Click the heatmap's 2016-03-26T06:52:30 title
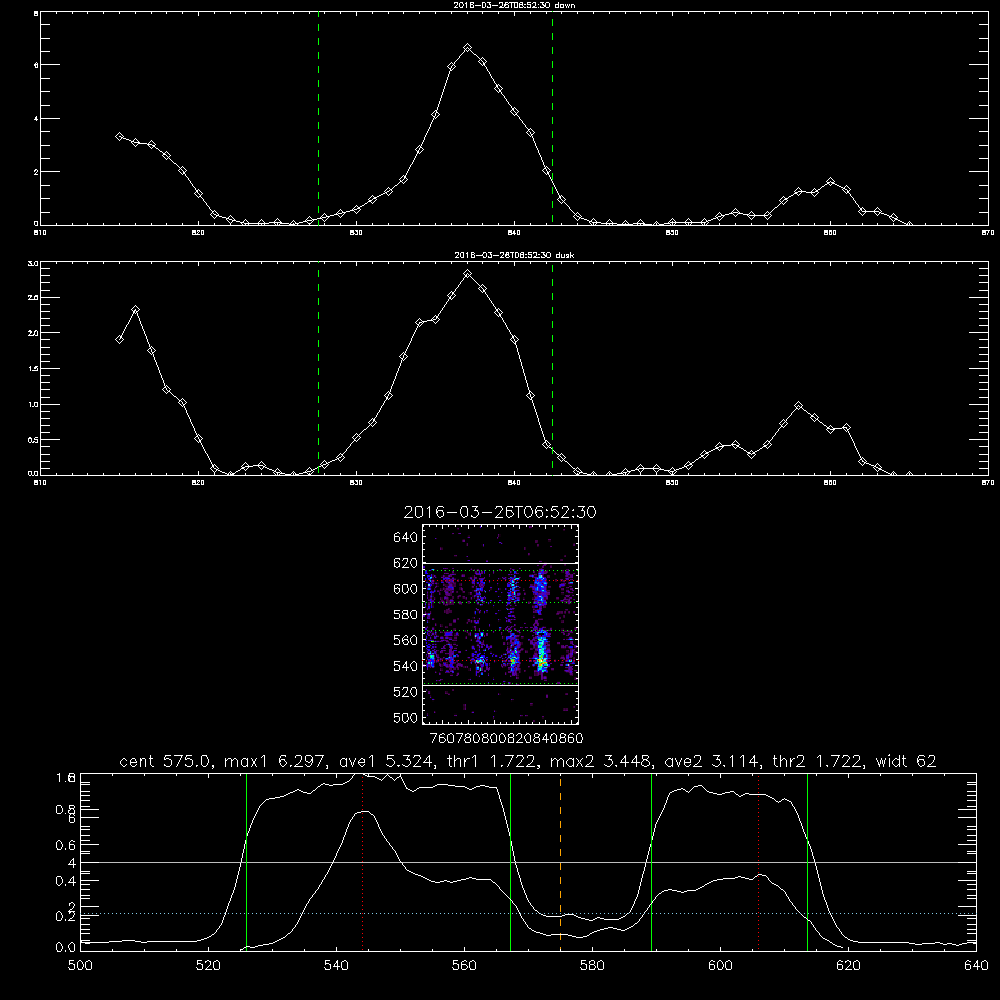The height and width of the screenshot is (1000, 1000). 500,512
